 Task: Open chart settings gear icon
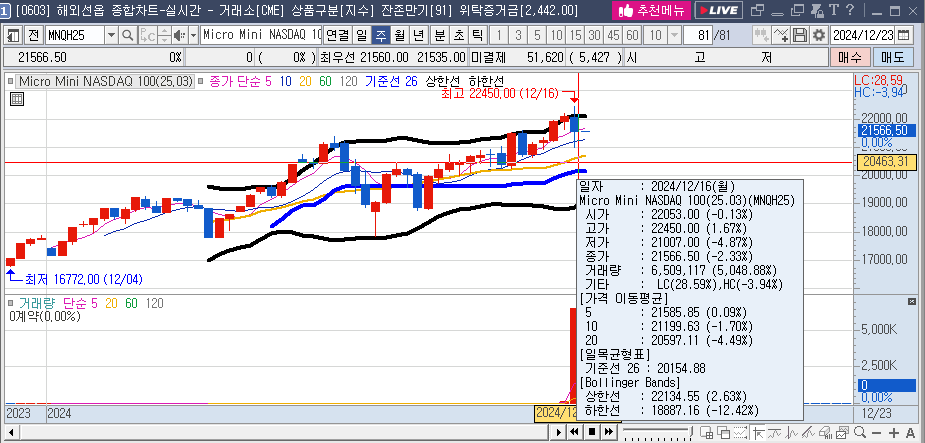(x=818, y=35)
